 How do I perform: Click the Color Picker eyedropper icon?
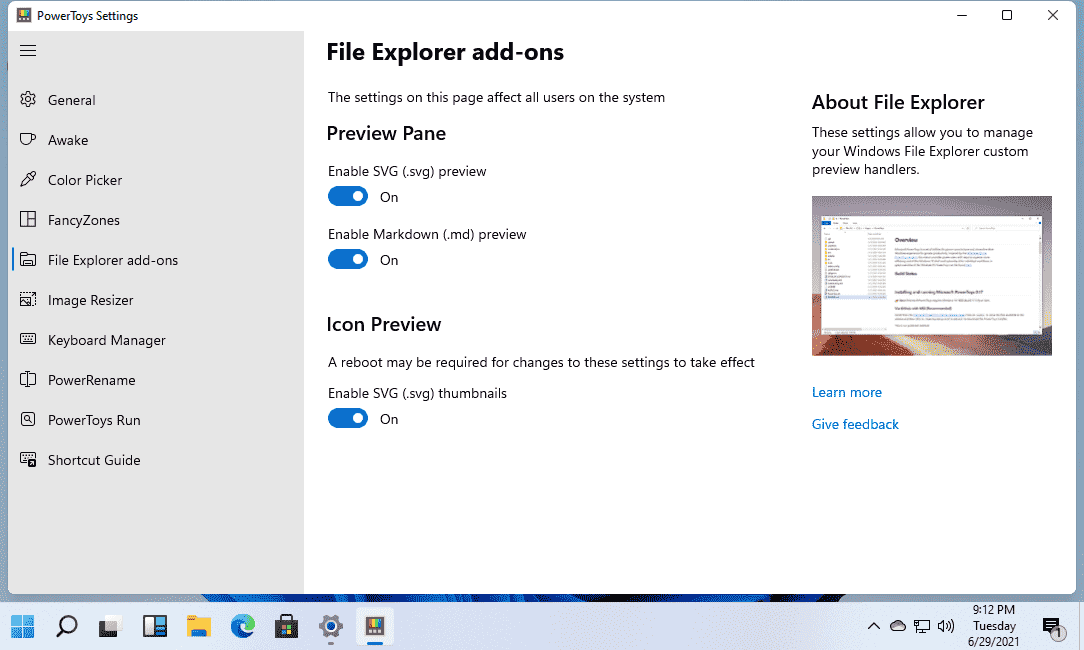[28, 180]
